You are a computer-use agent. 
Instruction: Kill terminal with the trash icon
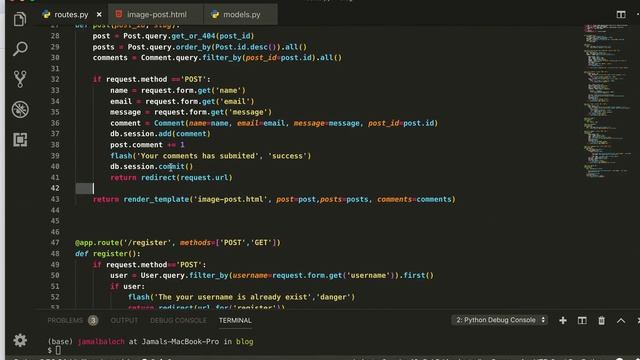[x=602, y=320]
